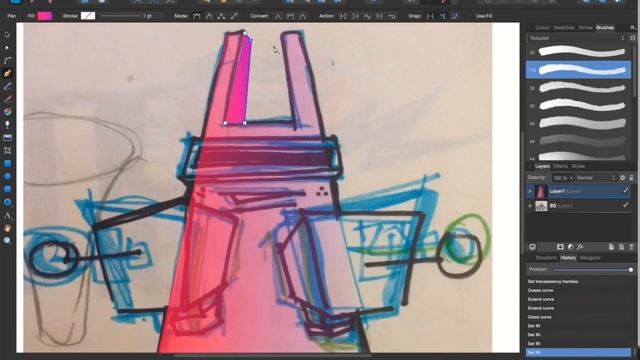Convert node to Smart

302,16
